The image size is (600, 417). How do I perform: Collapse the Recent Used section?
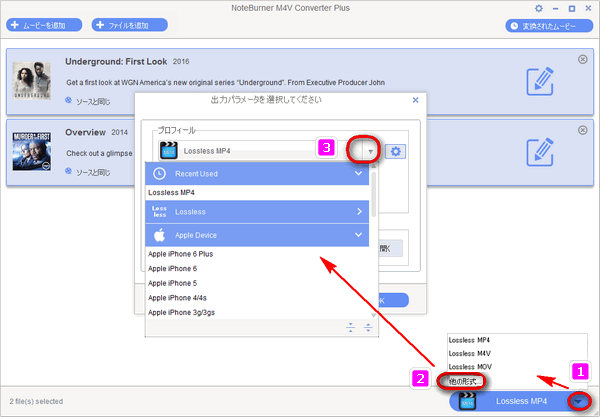pyautogui.click(x=358, y=174)
